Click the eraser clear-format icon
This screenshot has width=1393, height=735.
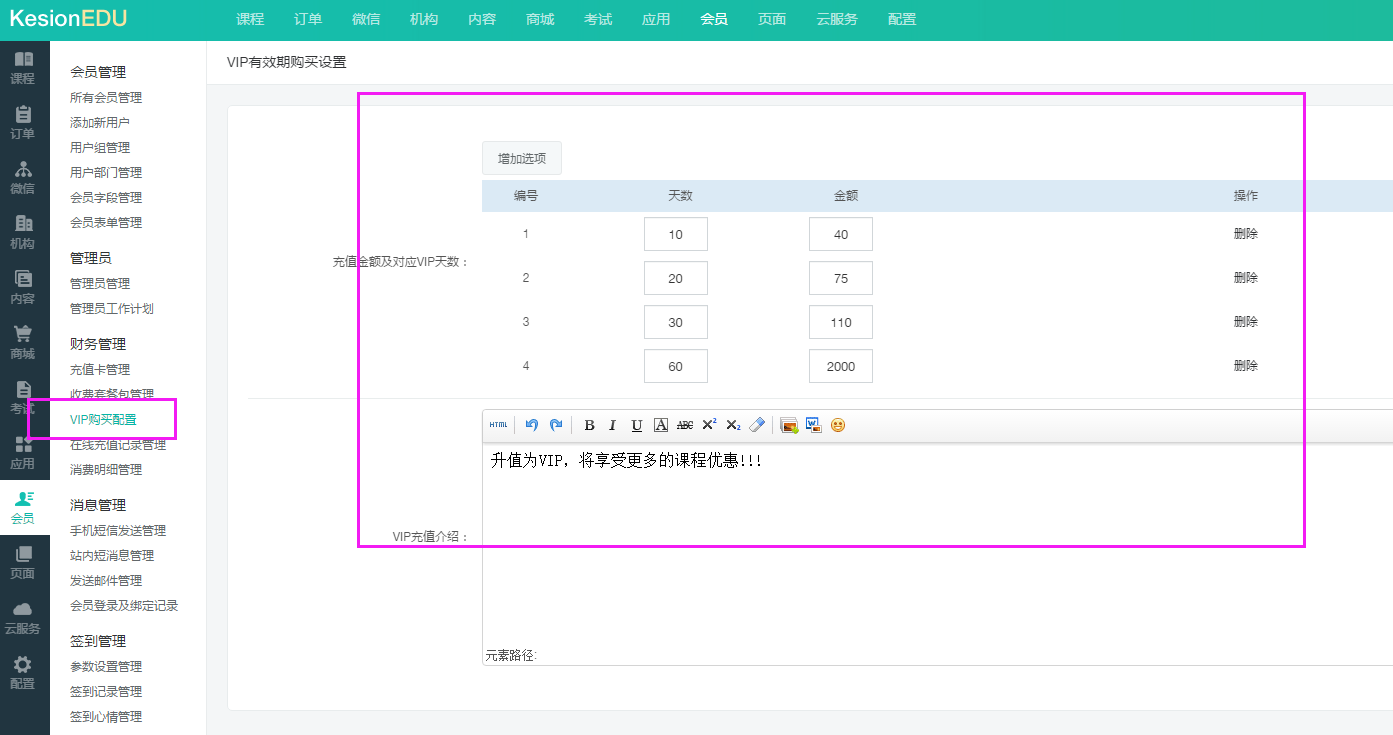click(757, 425)
